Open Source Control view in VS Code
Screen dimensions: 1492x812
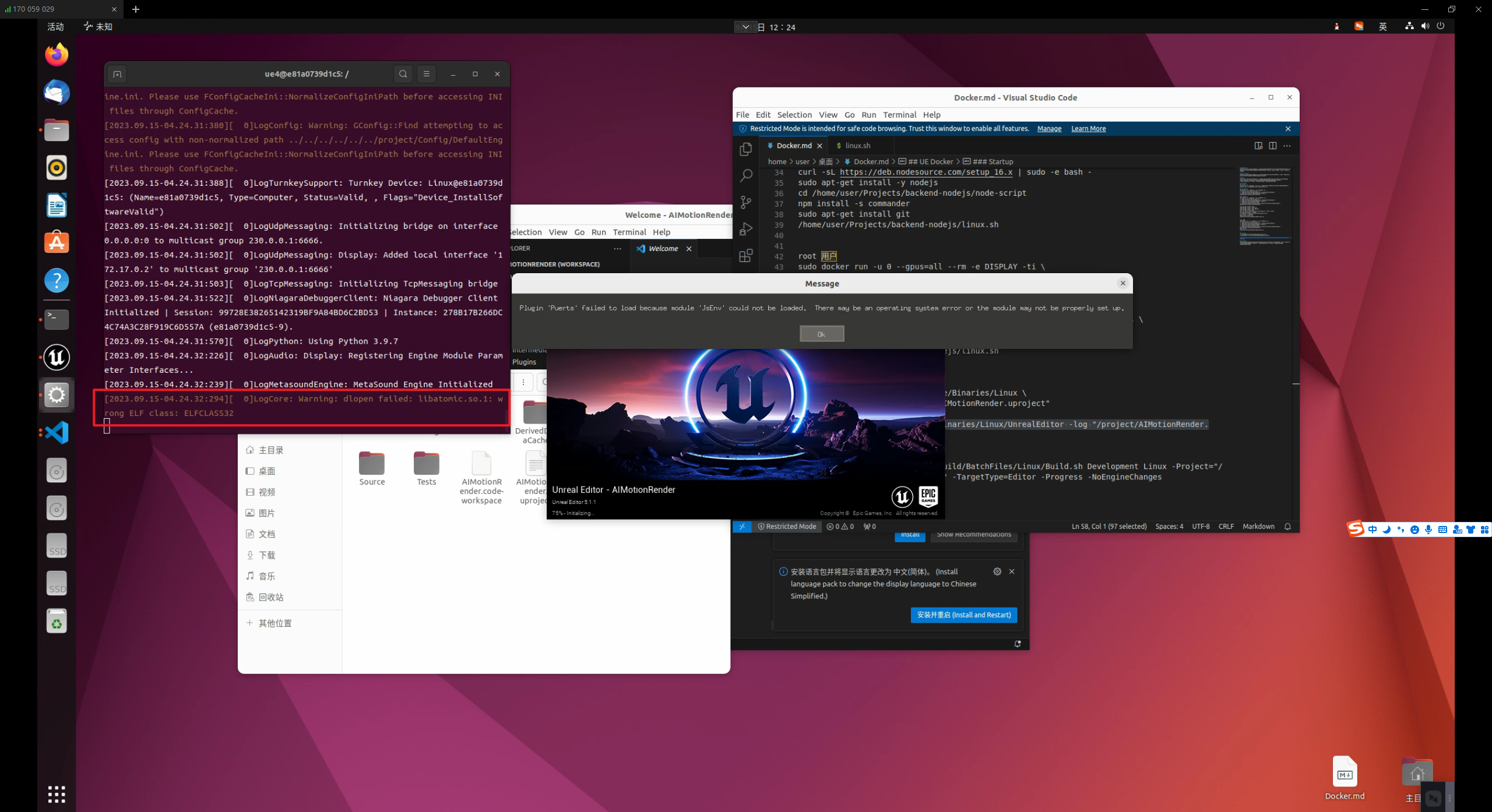745,202
